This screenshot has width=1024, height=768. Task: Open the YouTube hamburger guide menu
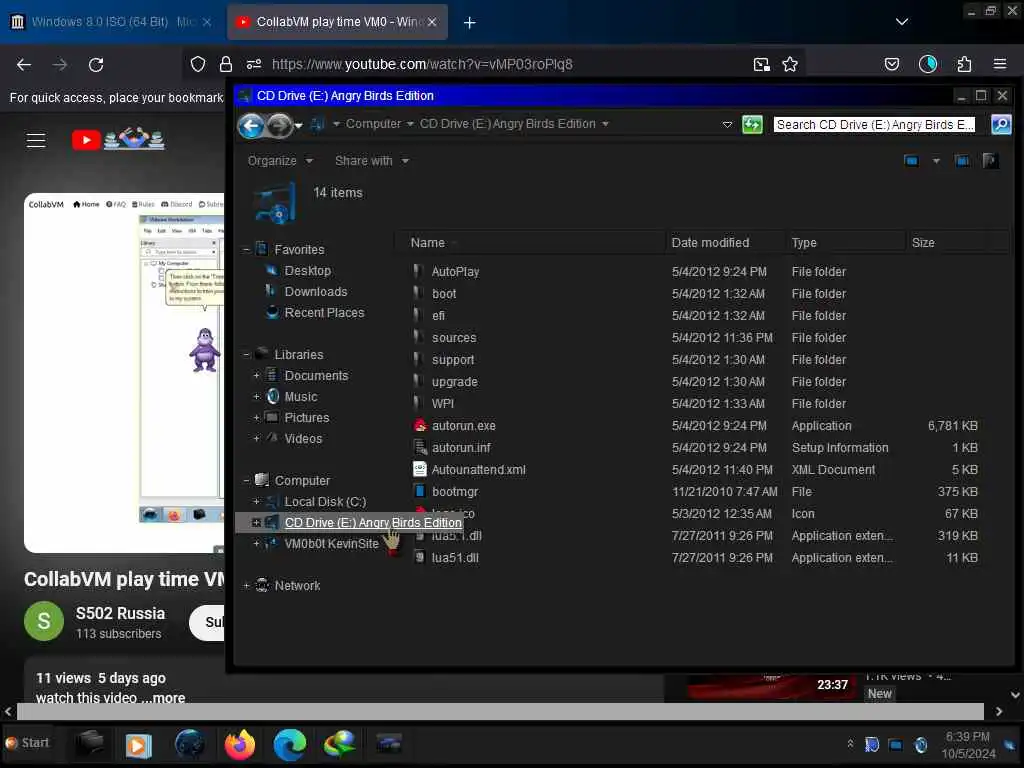(x=36, y=140)
